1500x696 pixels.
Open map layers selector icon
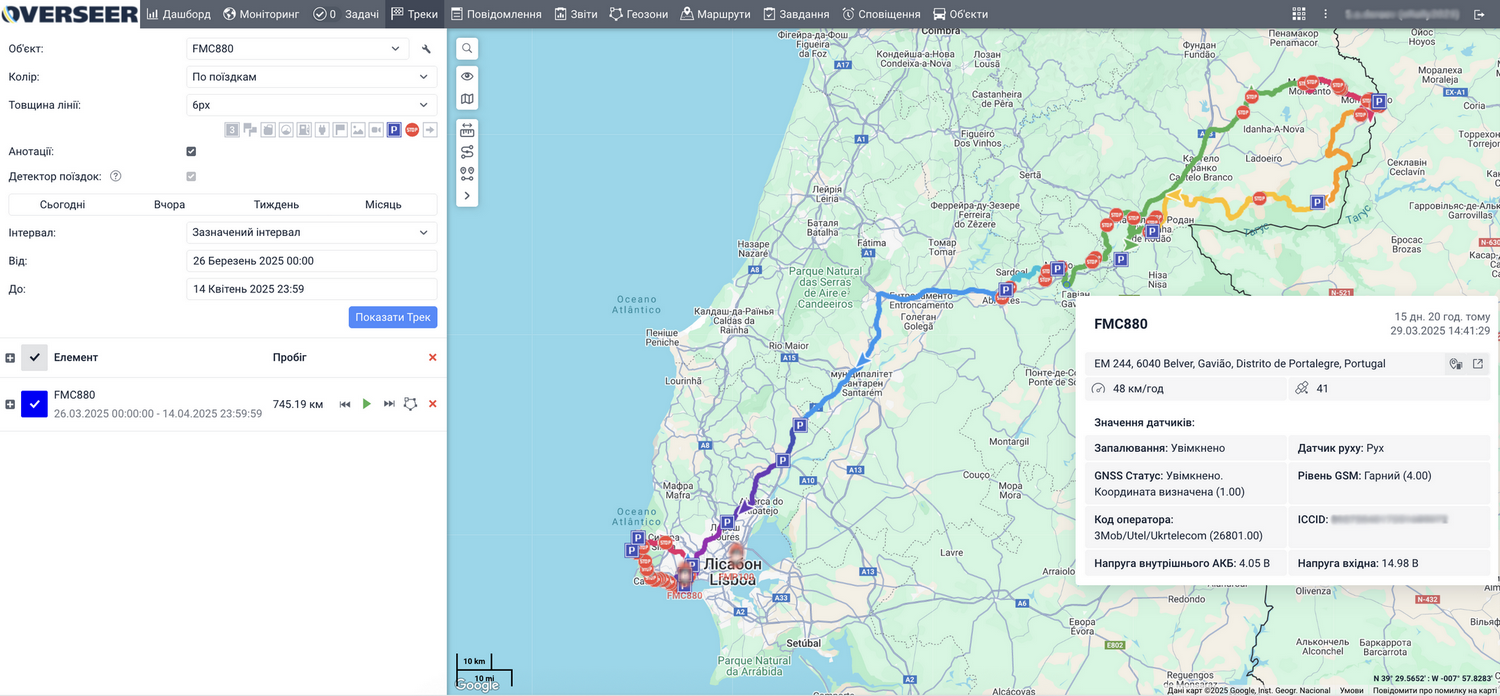click(467, 99)
